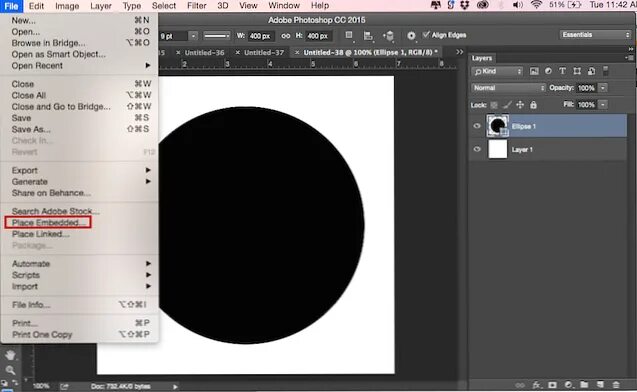Filter for type layers
The width and height of the screenshot is (637, 392).
562,71
